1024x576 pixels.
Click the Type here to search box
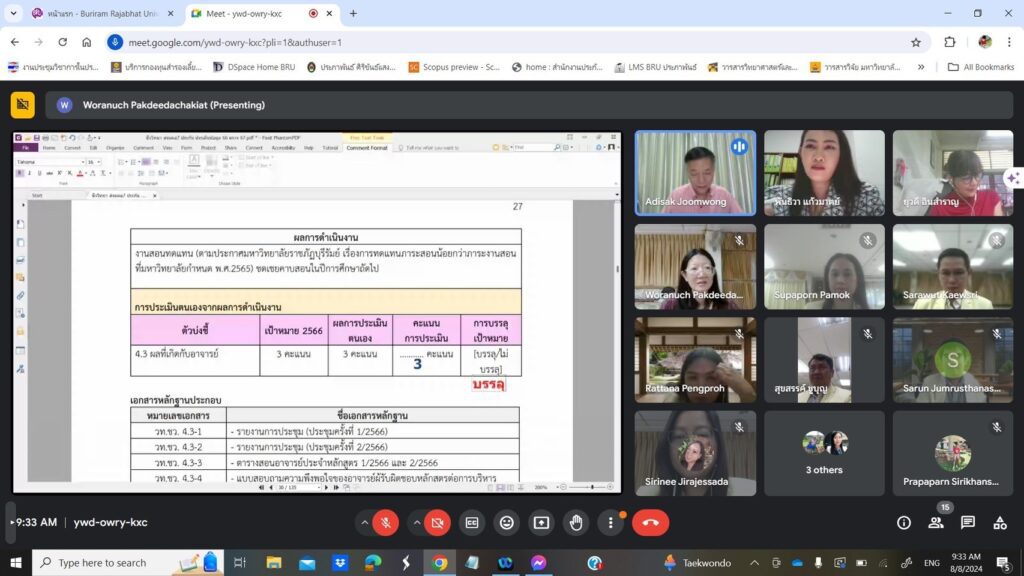(x=127, y=562)
